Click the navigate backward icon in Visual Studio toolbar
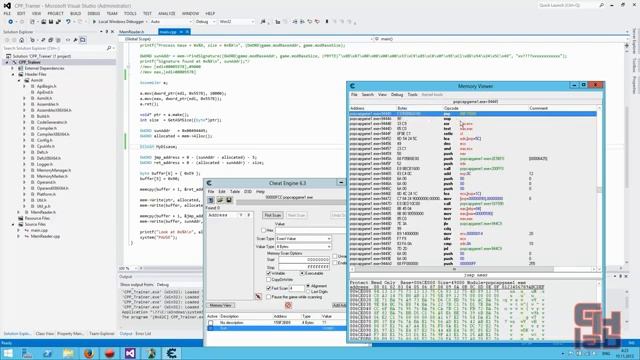 [x=10, y=22]
